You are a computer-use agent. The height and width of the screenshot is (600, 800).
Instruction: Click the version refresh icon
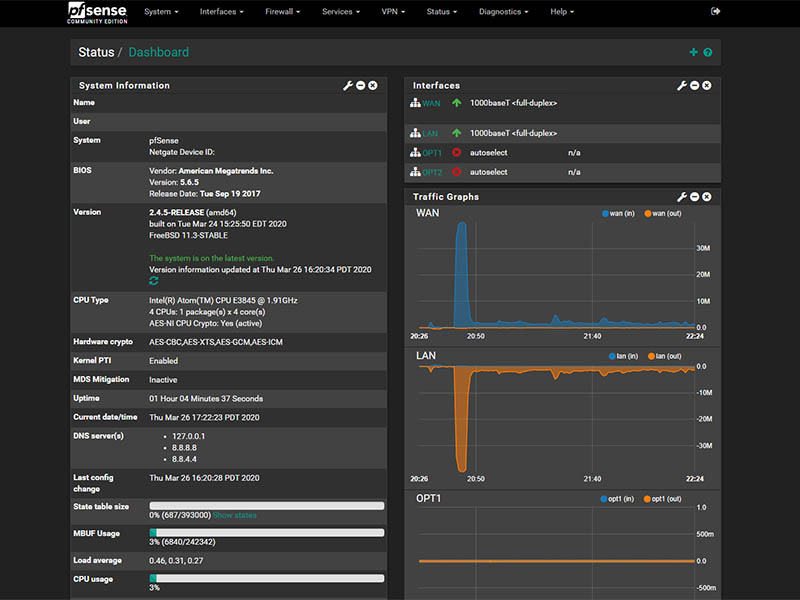(x=154, y=281)
